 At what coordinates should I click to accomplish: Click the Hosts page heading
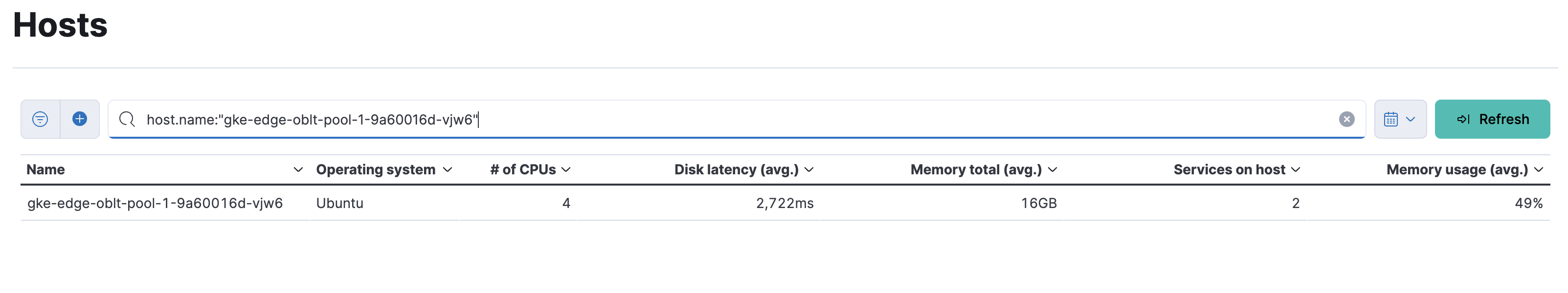[x=60, y=25]
